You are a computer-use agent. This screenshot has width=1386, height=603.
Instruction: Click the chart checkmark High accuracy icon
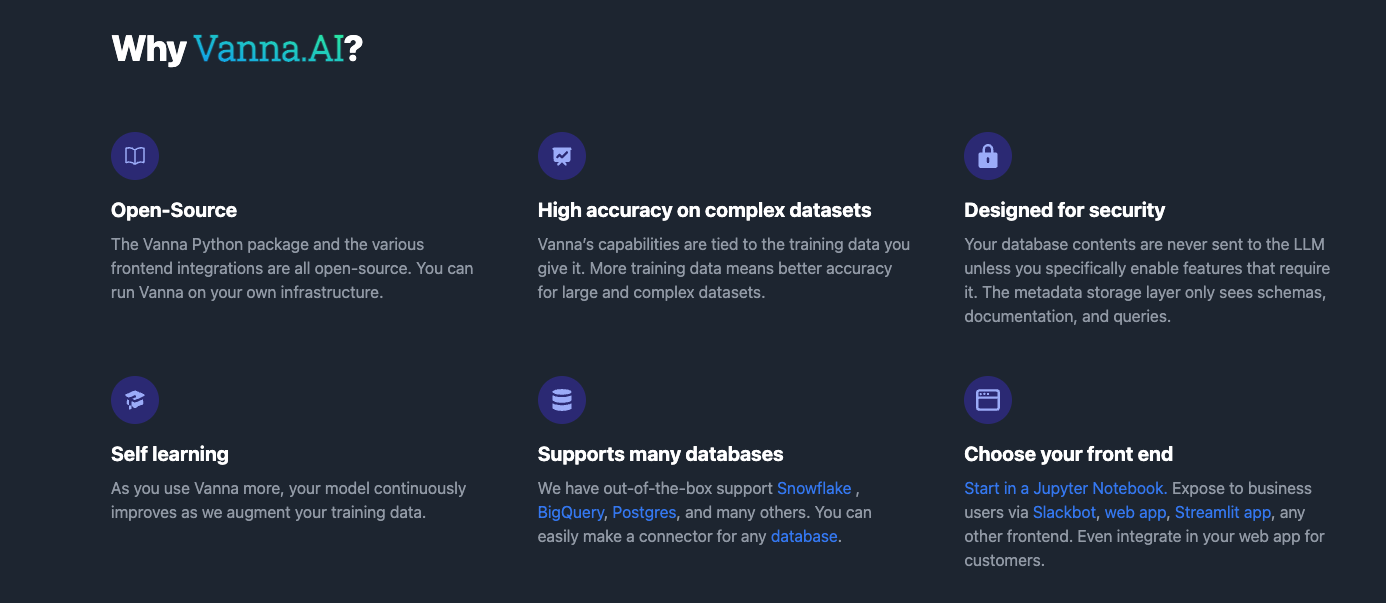coord(562,156)
